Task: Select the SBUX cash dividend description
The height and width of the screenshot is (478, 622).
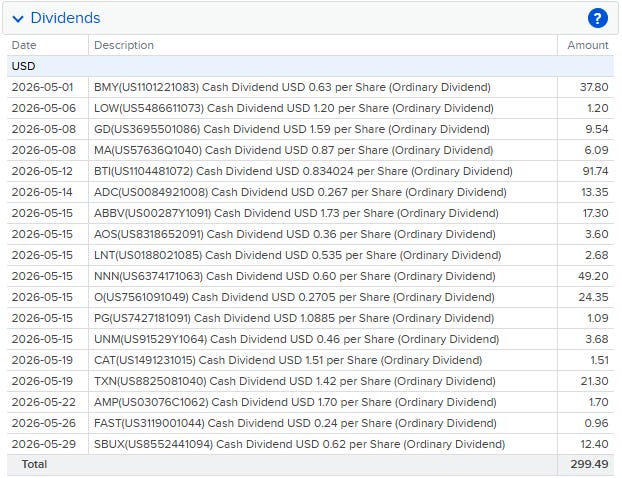Action: tap(299, 445)
